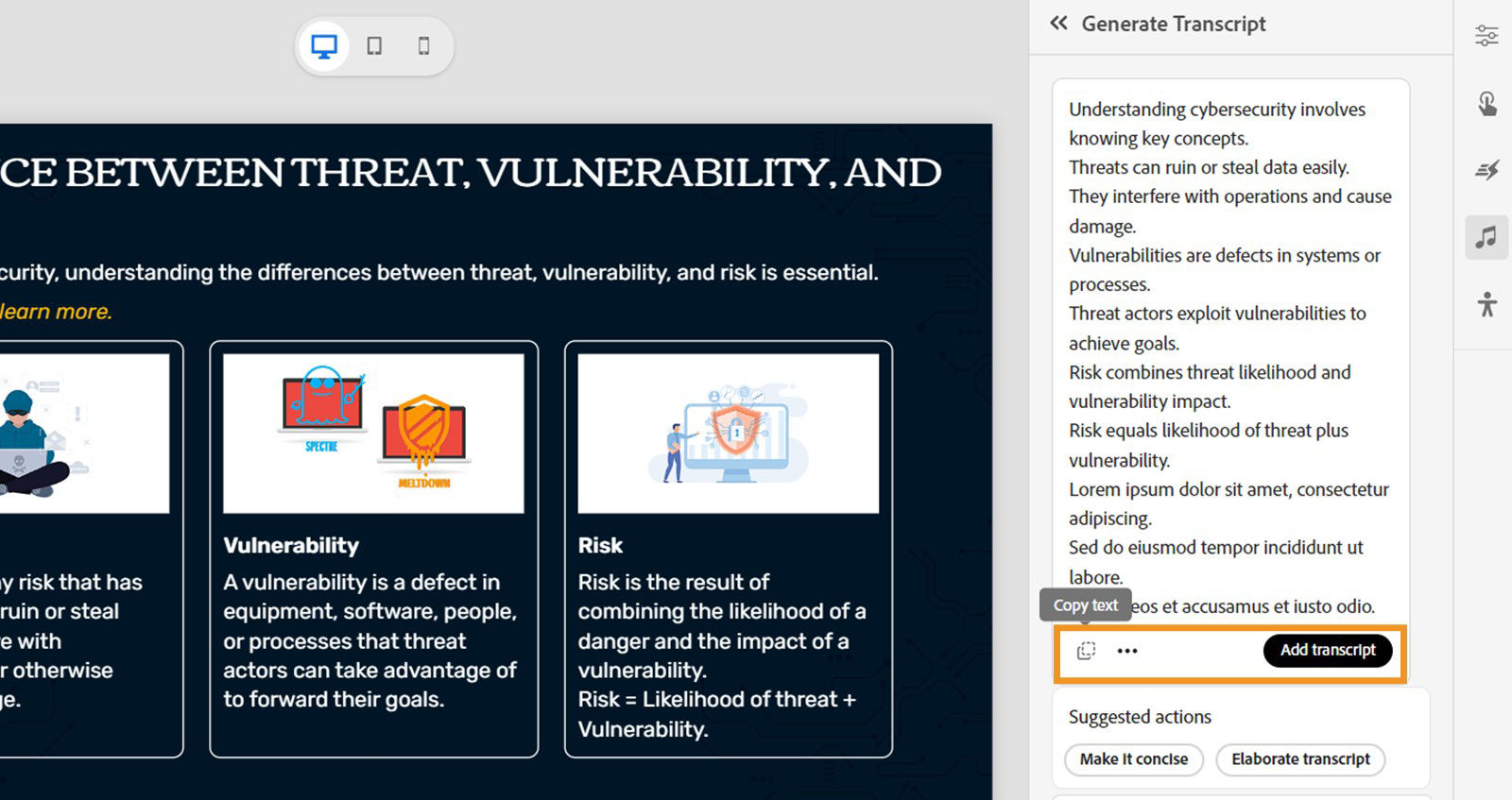This screenshot has width=1512, height=800.
Task: Click transcript line 'Sed do eiusmod tempor incididunt ut'
Action: click(x=1216, y=548)
